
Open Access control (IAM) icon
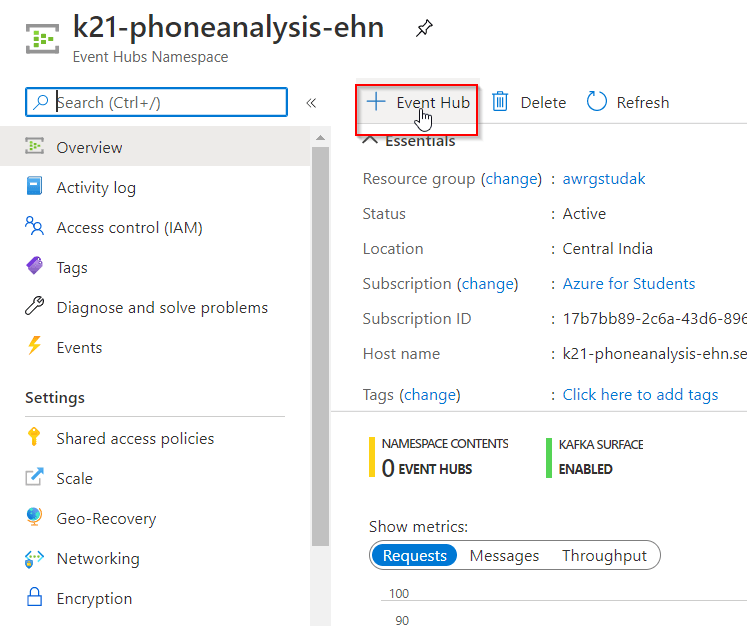pos(35,227)
